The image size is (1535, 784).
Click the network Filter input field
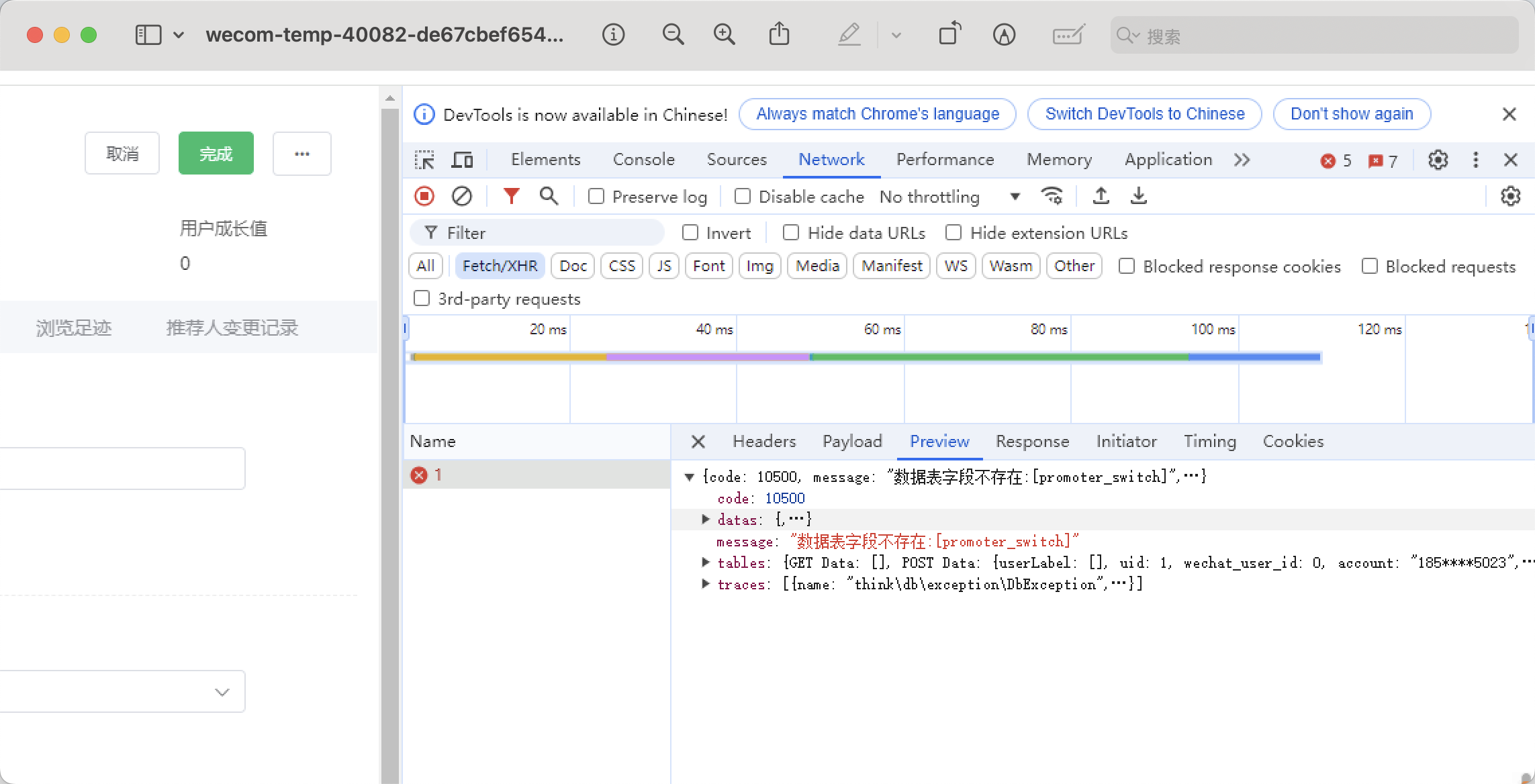pos(537,233)
